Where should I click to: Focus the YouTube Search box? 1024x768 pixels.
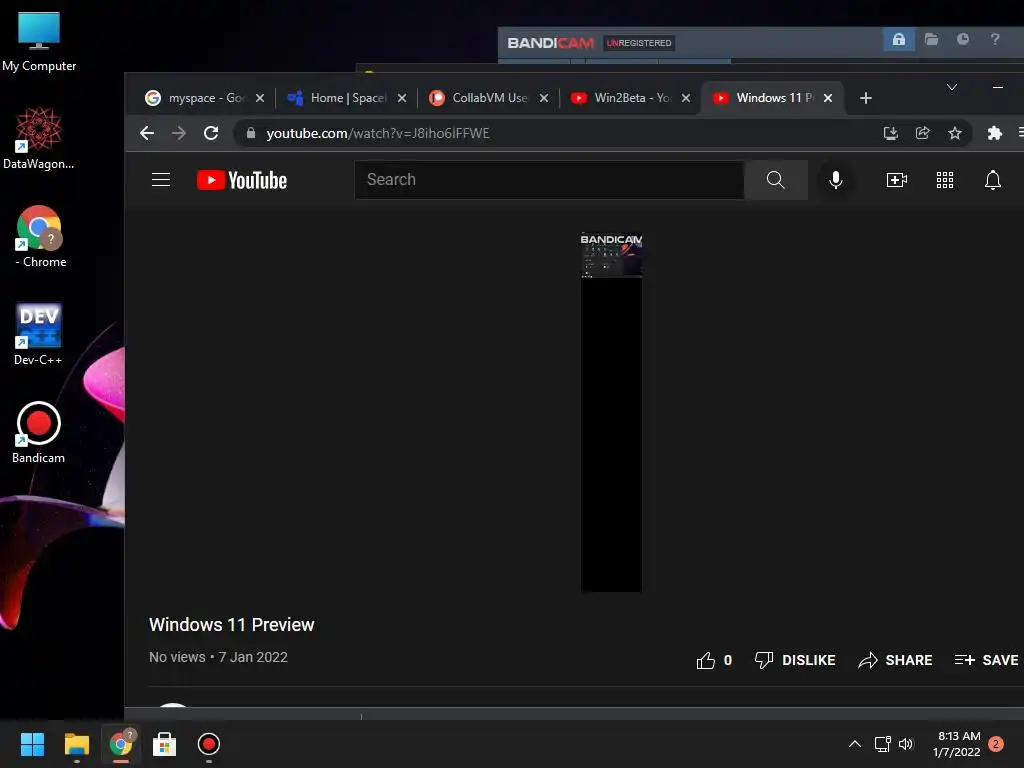point(549,180)
